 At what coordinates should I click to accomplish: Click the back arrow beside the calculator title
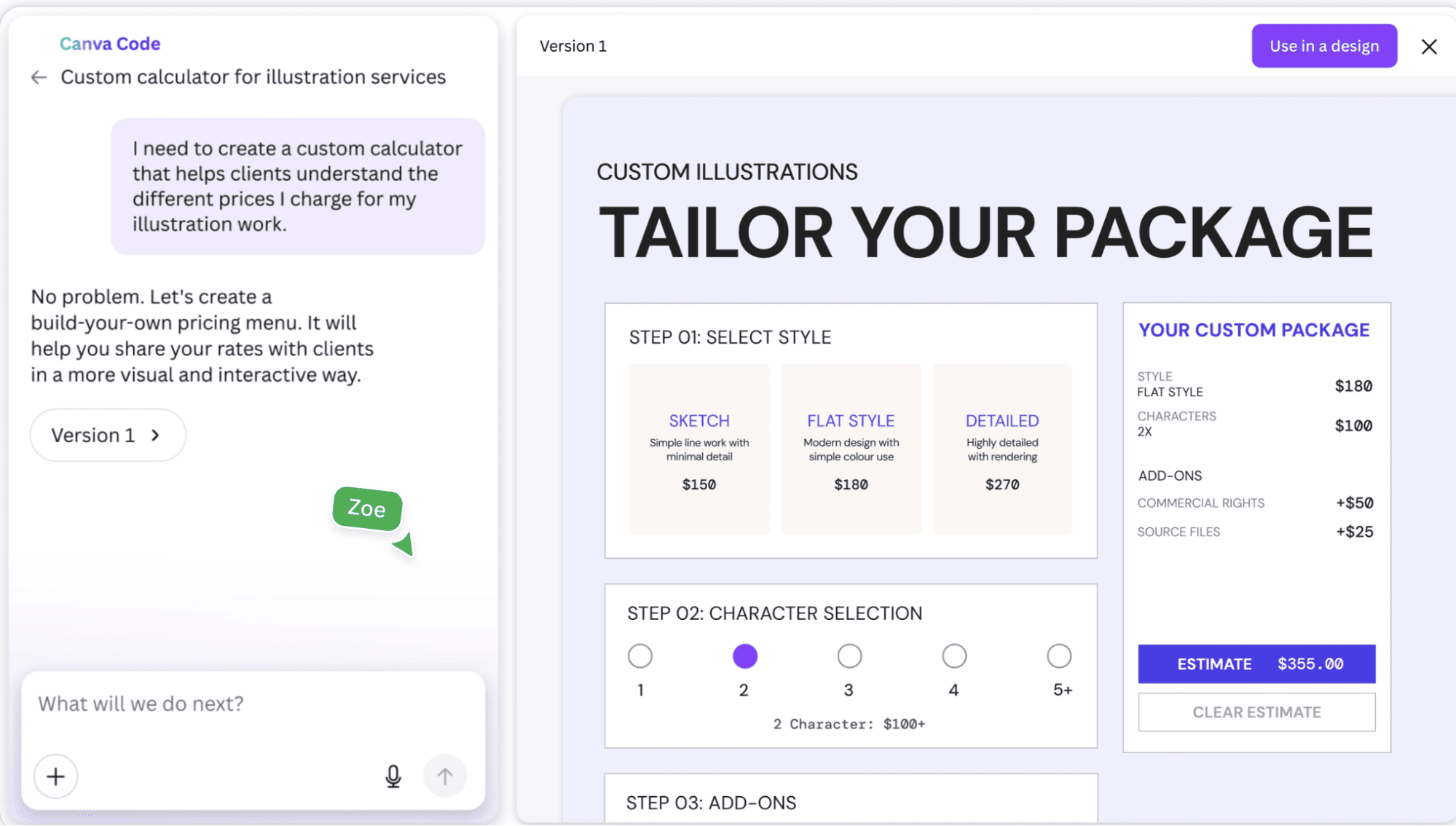pyautogui.click(x=39, y=77)
